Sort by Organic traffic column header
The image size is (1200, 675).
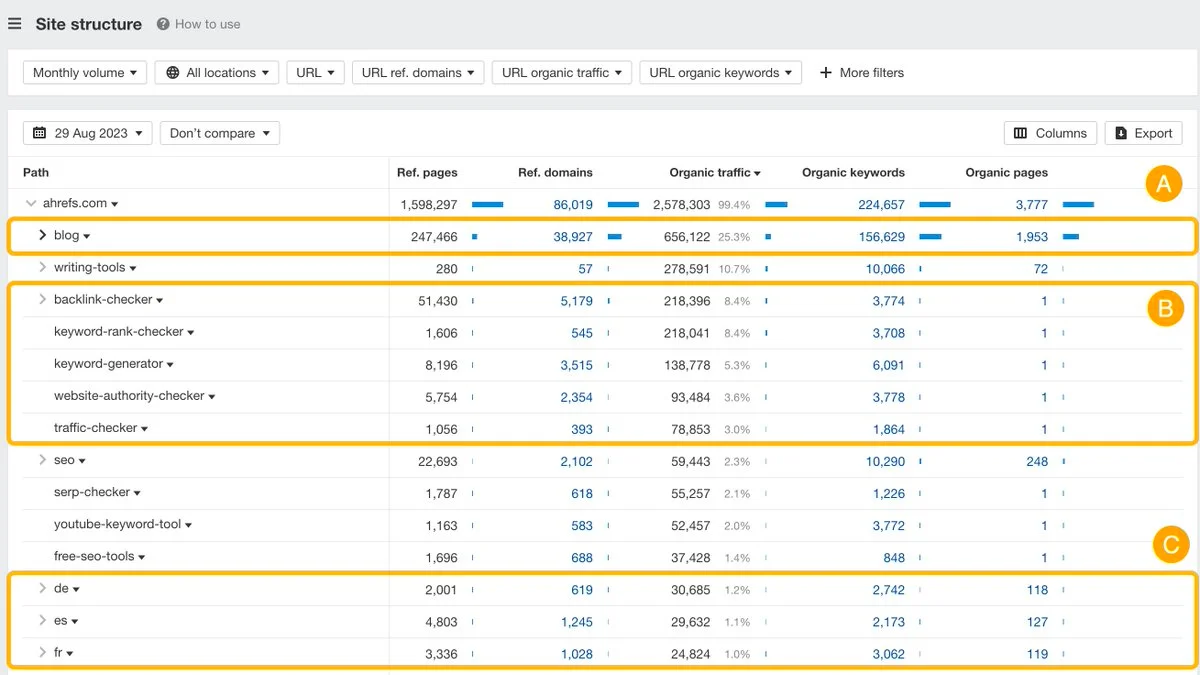pyautogui.click(x=714, y=173)
